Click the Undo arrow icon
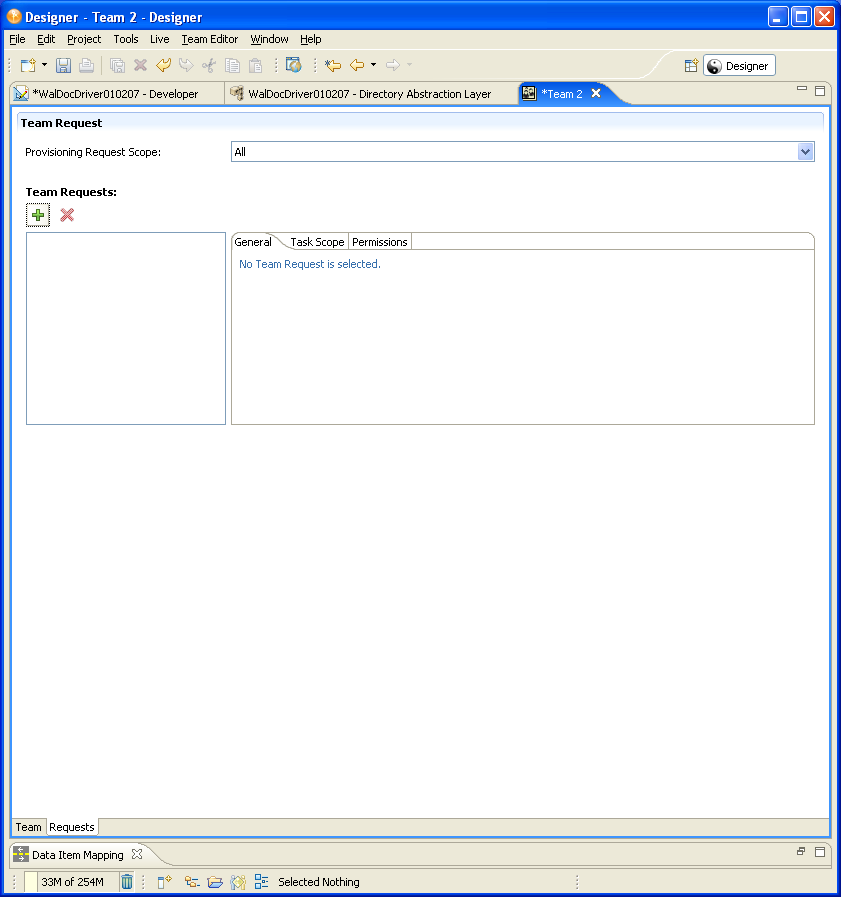This screenshot has height=897, width=841. tap(164, 65)
